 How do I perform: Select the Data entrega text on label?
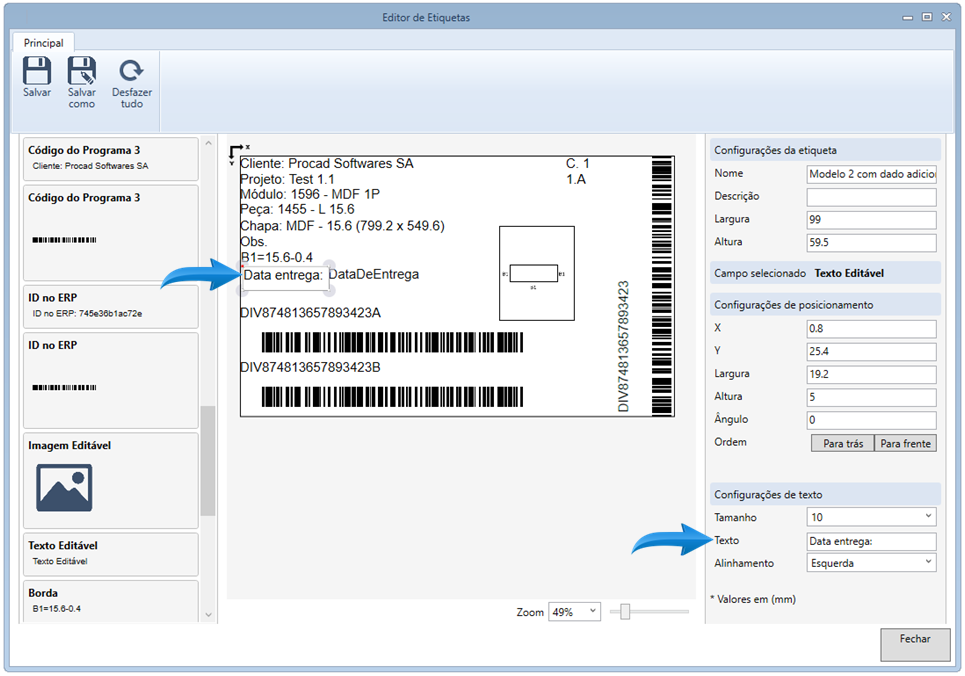(283, 274)
